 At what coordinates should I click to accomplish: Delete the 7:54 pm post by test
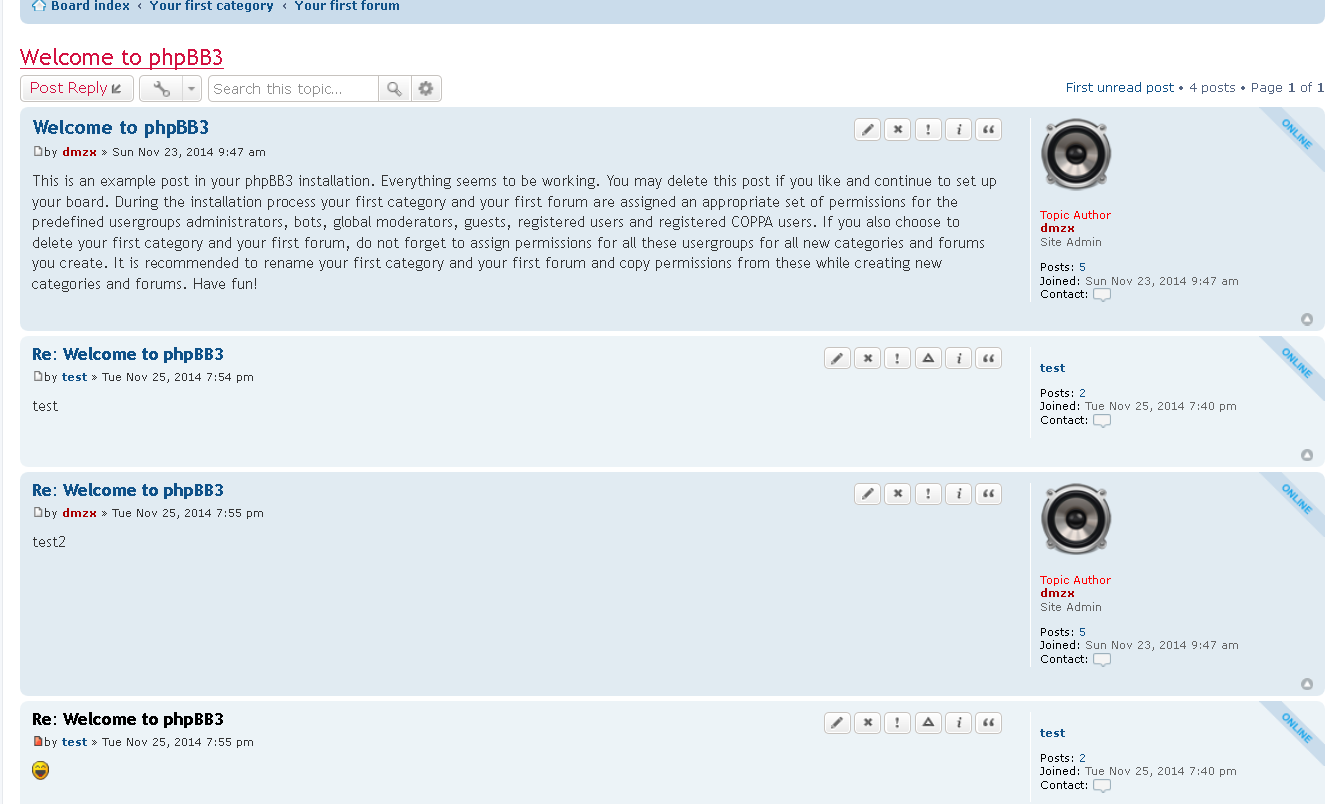[x=868, y=358]
